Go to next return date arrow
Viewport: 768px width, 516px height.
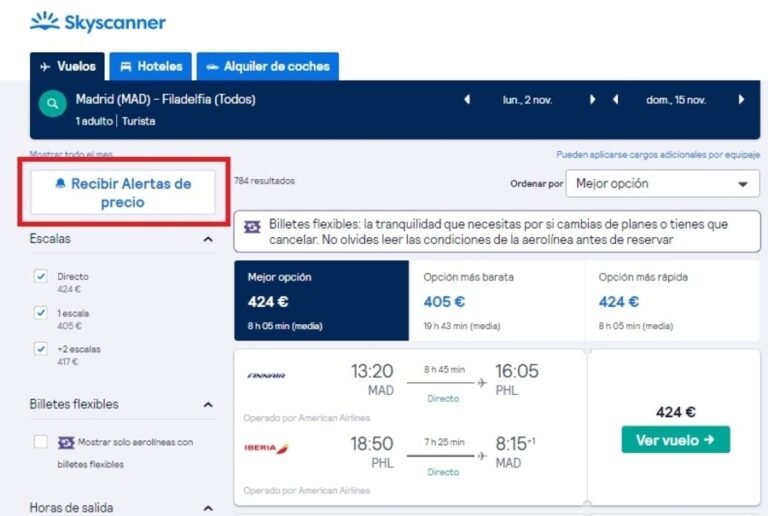tap(741, 100)
